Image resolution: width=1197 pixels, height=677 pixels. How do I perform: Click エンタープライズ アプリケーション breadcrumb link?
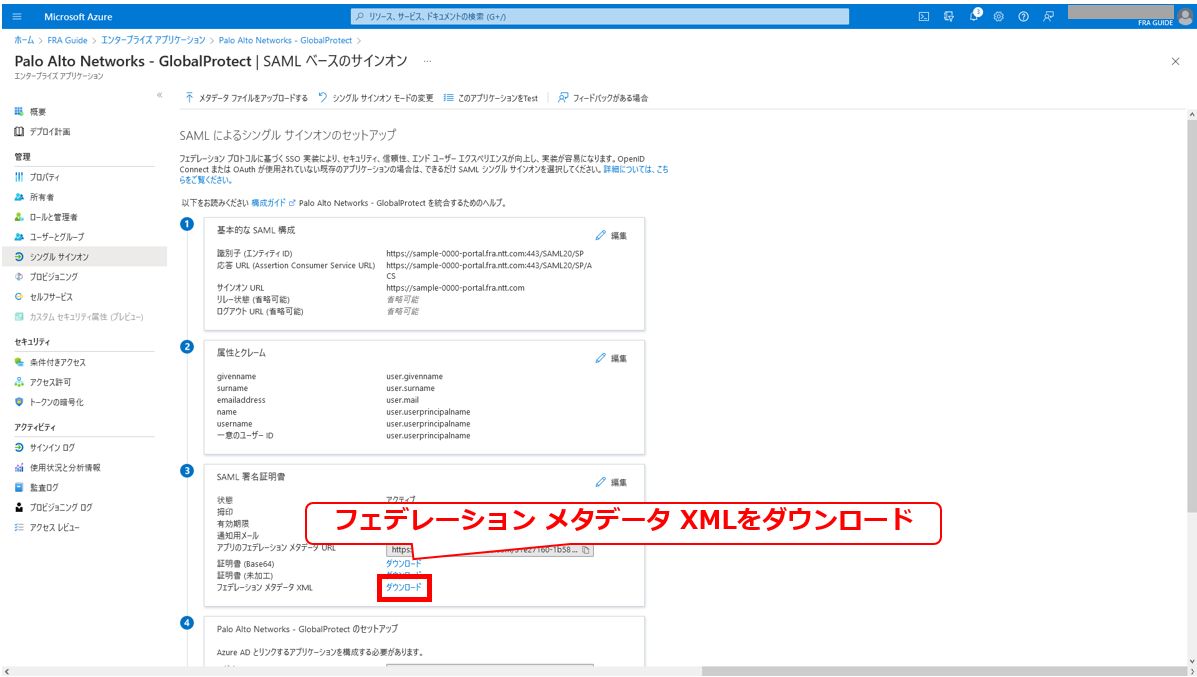click(x=153, y=40)
